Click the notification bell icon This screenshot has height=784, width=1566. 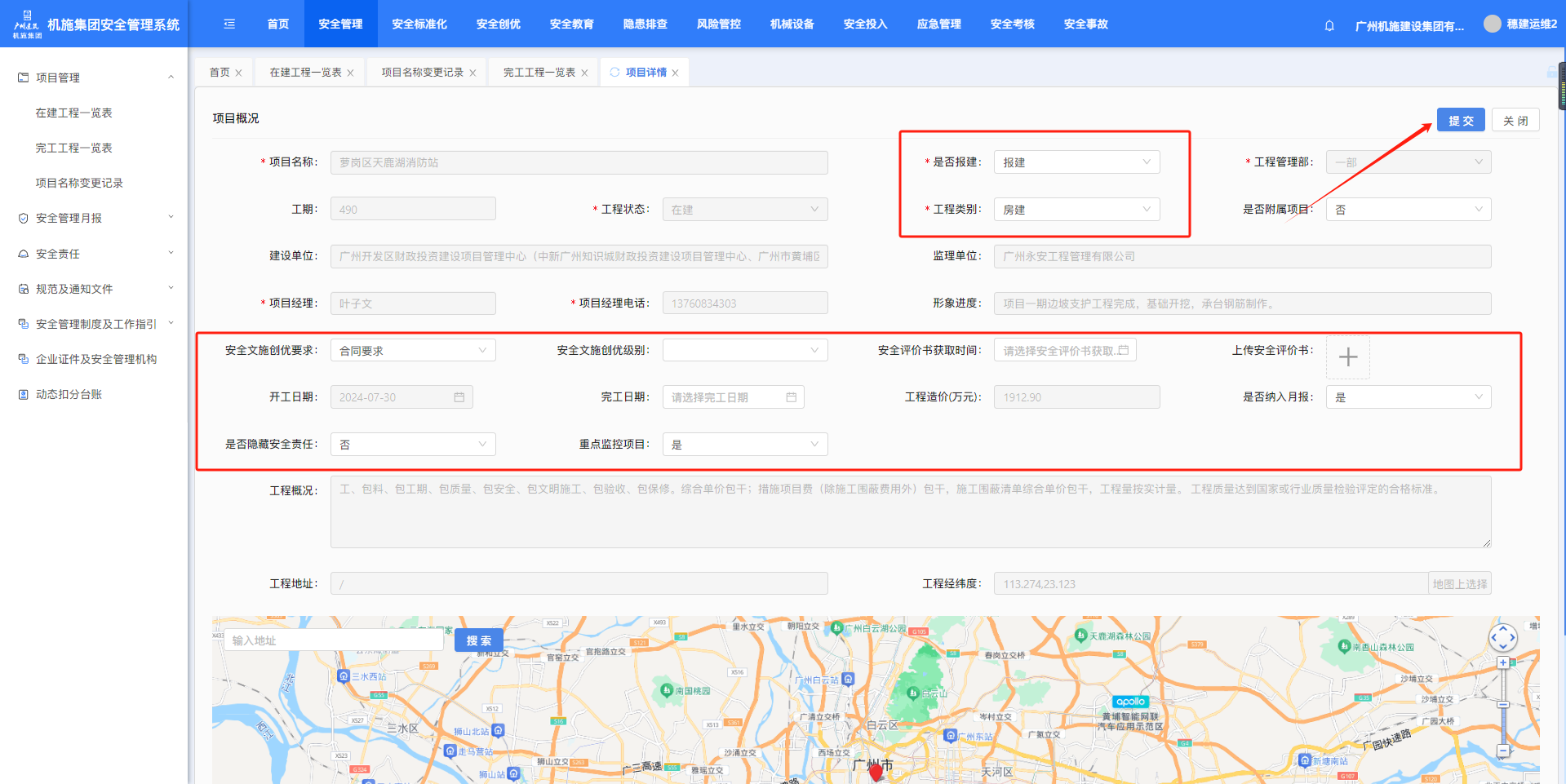click(1329, 25)
